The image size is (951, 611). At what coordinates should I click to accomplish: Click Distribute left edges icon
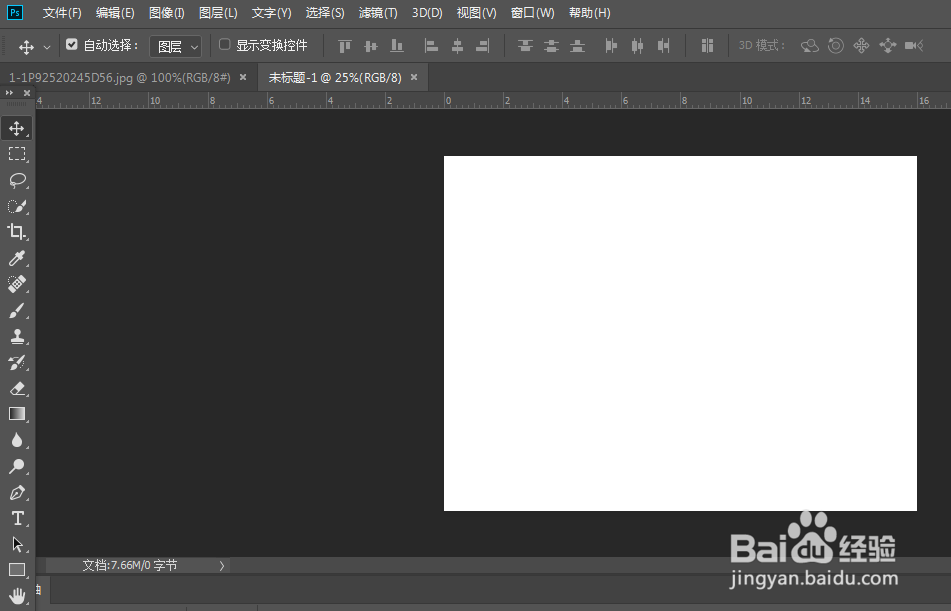coord(611,46)
